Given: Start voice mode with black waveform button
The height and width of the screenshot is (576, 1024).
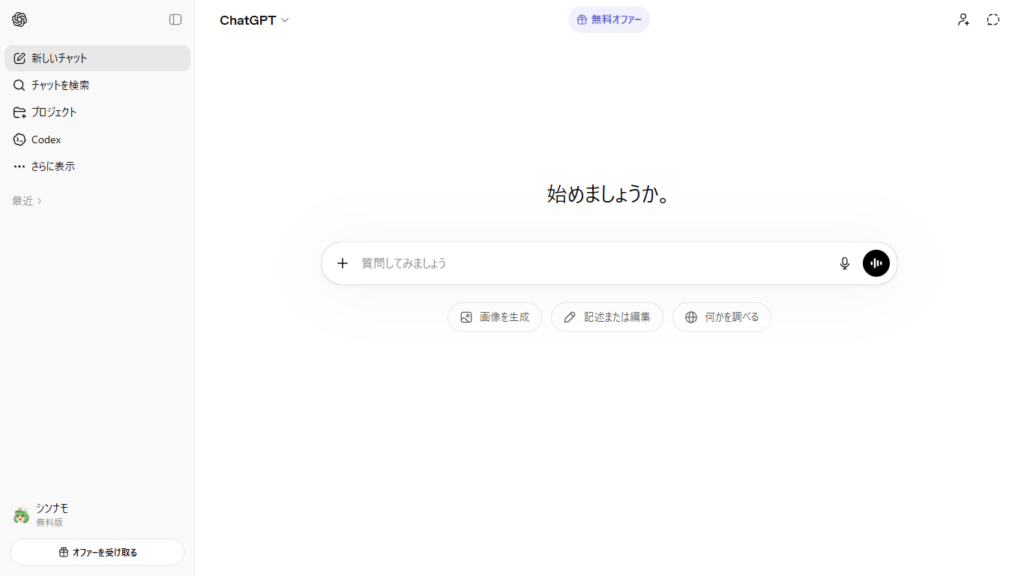Looking at the screenshot, I should tap(876, 263).
